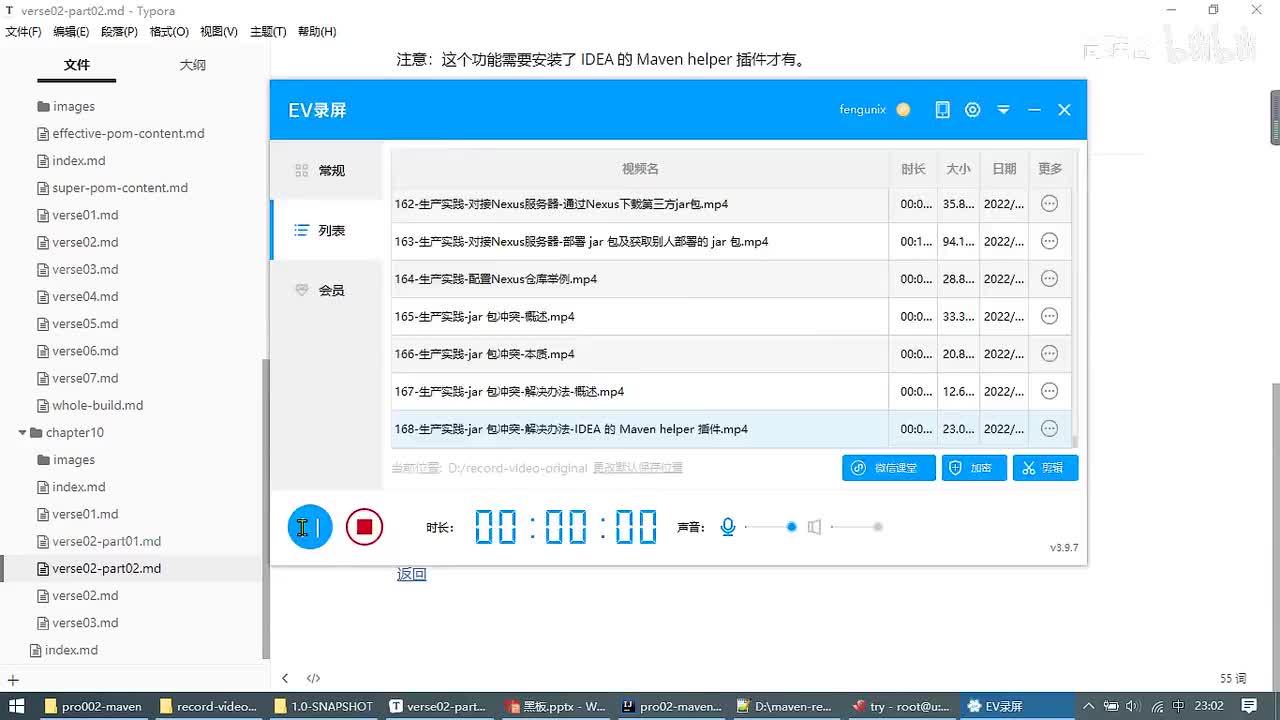Click the mini-mode tablet icon in EV录屏
The width and height of the screenshot is (1280, 720).
point(942,110)
